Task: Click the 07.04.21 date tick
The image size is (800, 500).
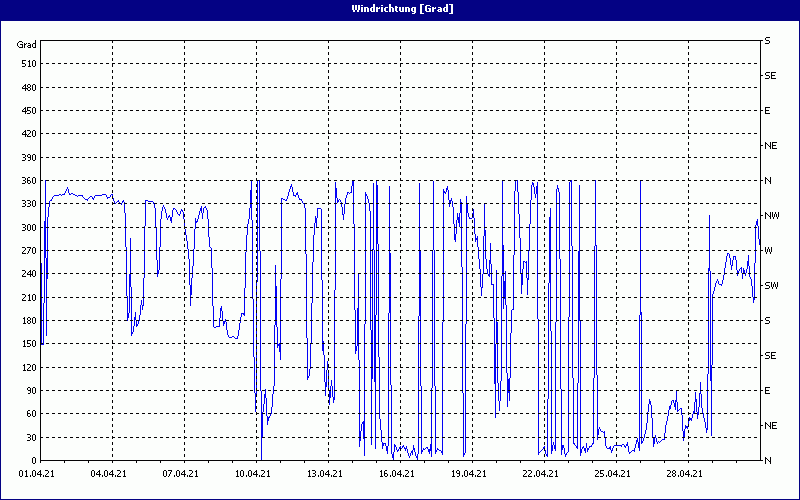Action: click(180, 474)
